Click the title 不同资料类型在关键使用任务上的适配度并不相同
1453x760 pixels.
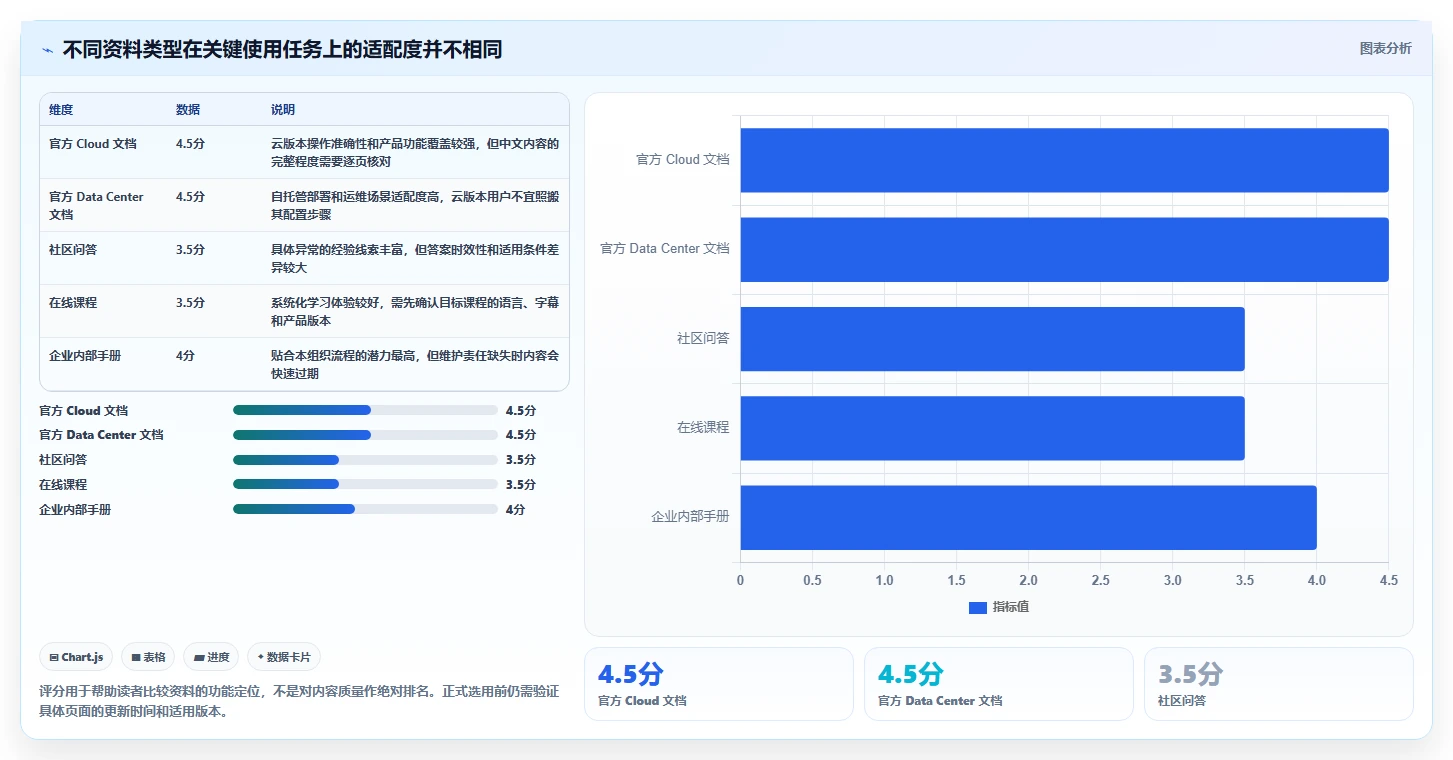click(282, 50)
